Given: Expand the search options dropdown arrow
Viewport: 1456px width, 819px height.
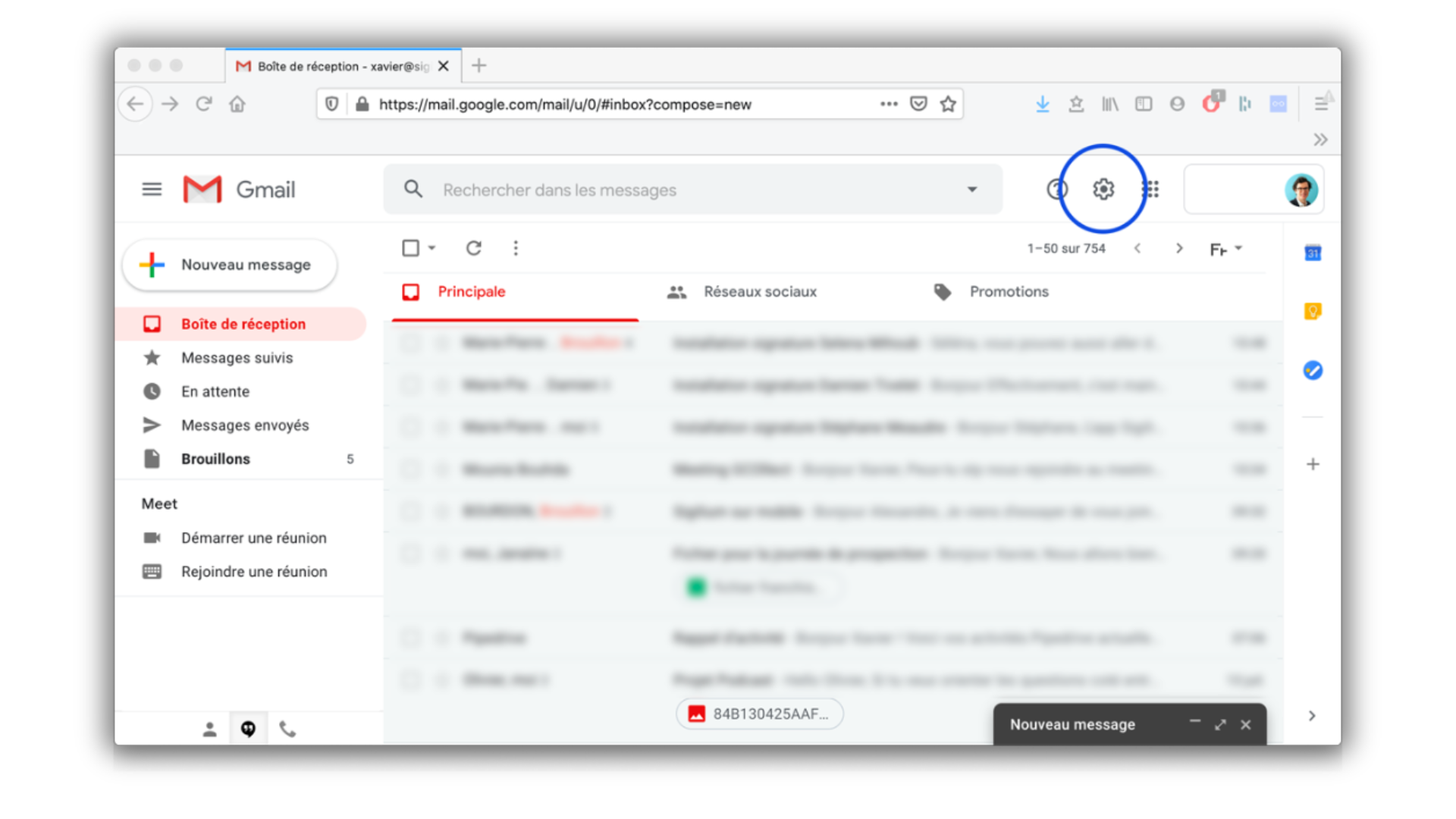Looking at the screenshot, I should click(x=971, y=190).
